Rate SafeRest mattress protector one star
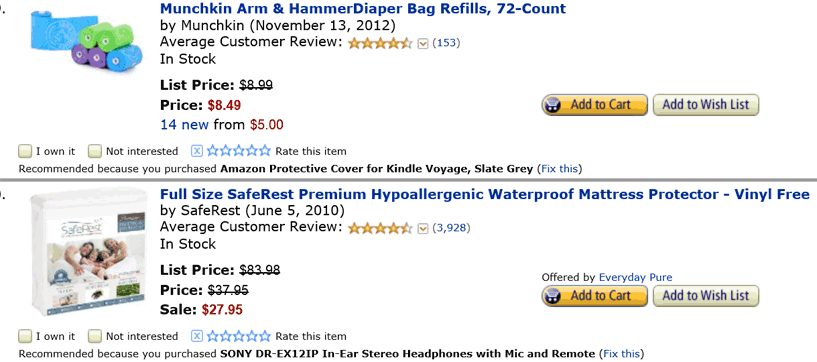 tap(213, 336)
